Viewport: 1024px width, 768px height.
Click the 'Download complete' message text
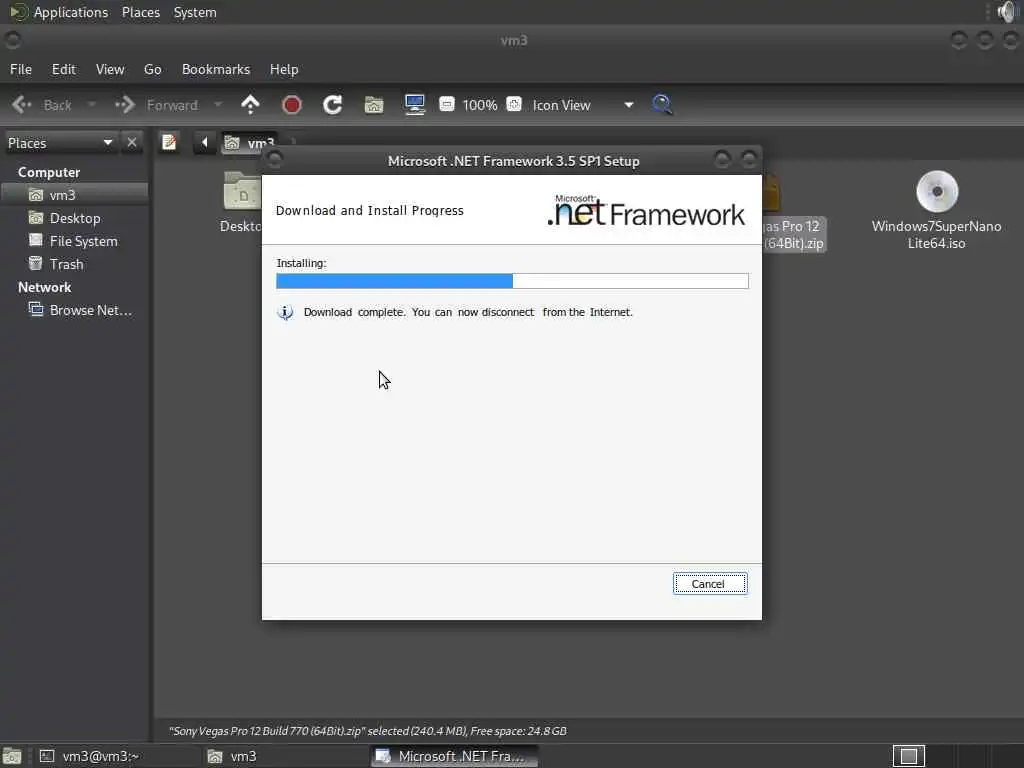tap(468, 312)
